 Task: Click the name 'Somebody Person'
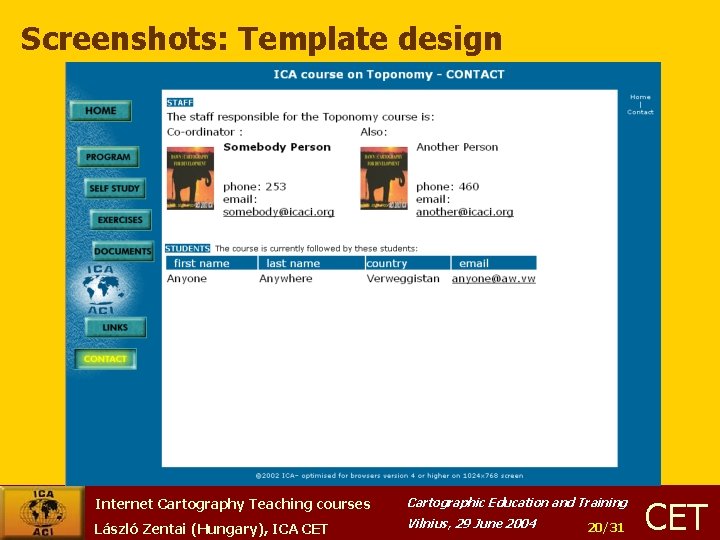click(x=277, y=147)
